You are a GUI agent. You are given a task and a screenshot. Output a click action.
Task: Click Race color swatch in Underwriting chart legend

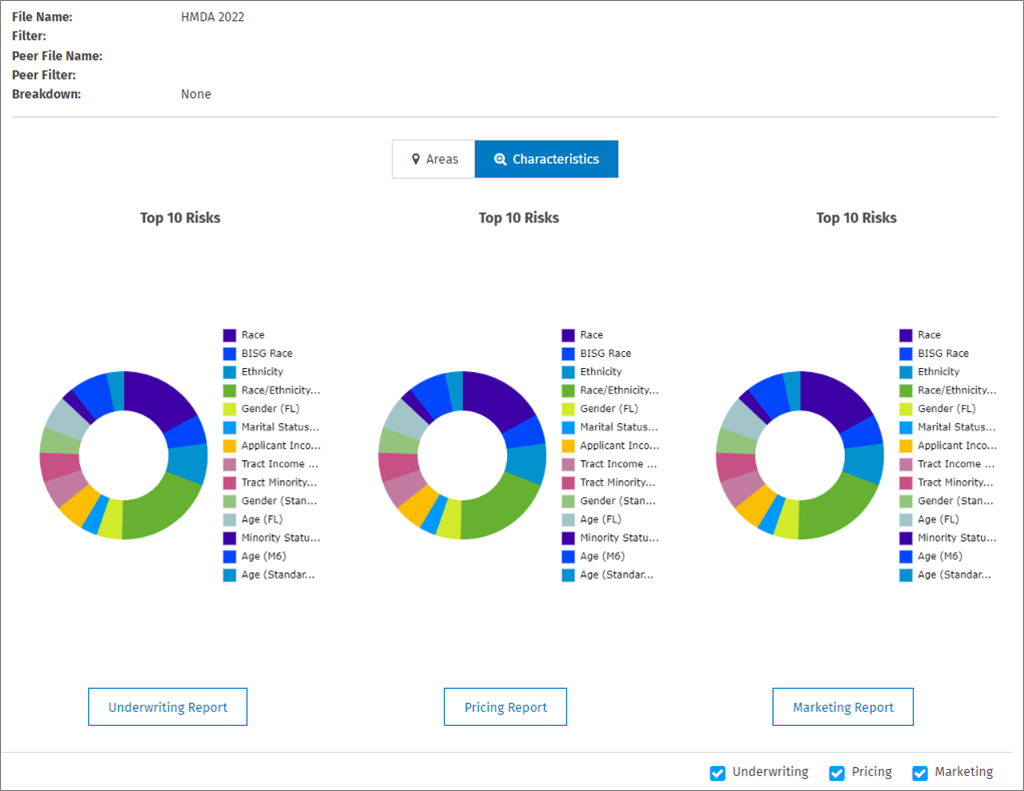pyautogui.click(x=230, y=336)
